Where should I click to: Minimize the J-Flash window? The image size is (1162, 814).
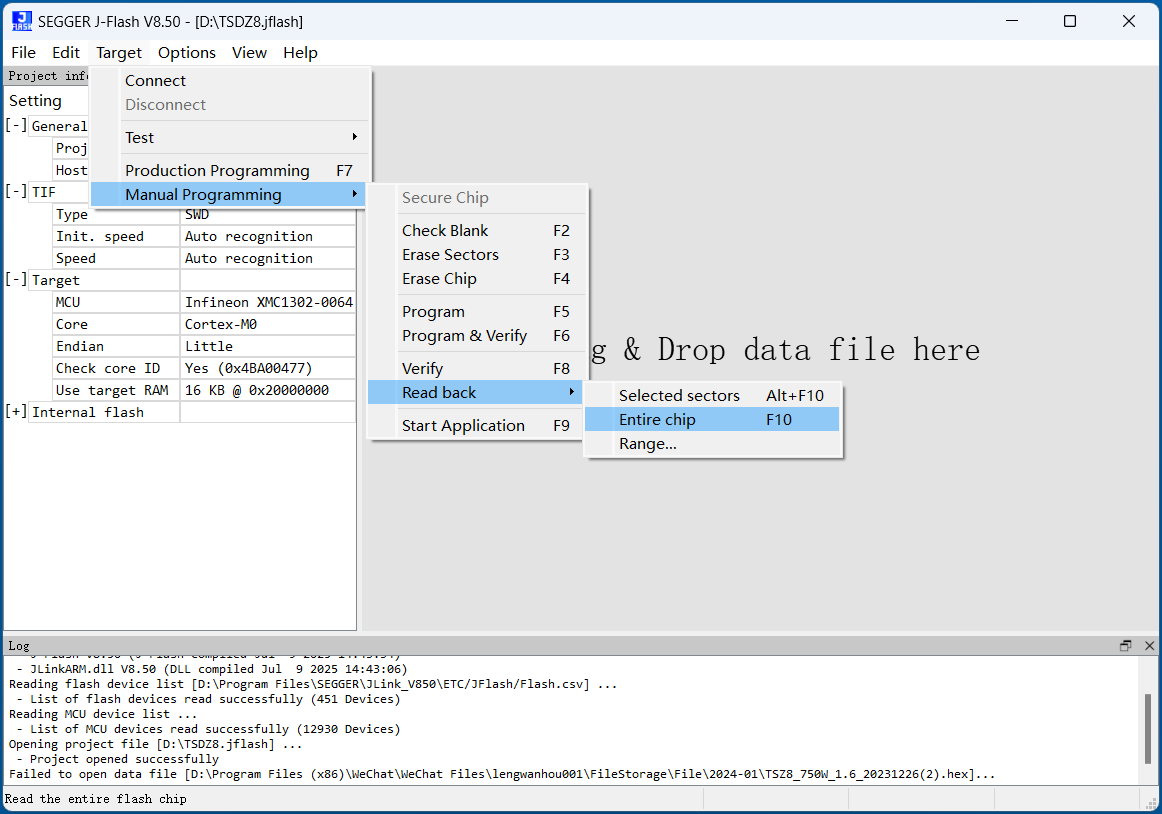pyautogui.click(x=1012, y=21)
